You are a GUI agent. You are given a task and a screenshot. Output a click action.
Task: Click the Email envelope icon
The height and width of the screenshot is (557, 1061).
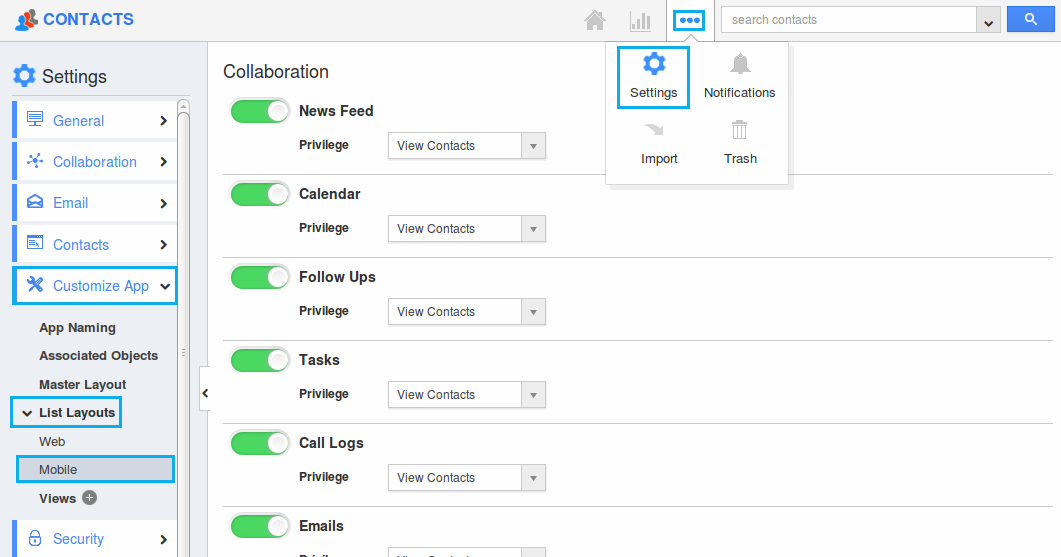35,202
